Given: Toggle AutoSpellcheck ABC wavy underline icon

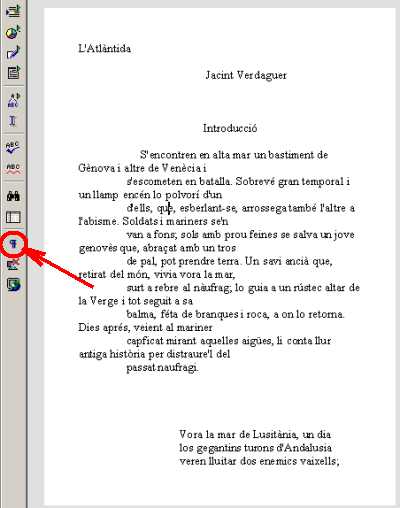Looking at the screenshot, I should pos(13,169).
